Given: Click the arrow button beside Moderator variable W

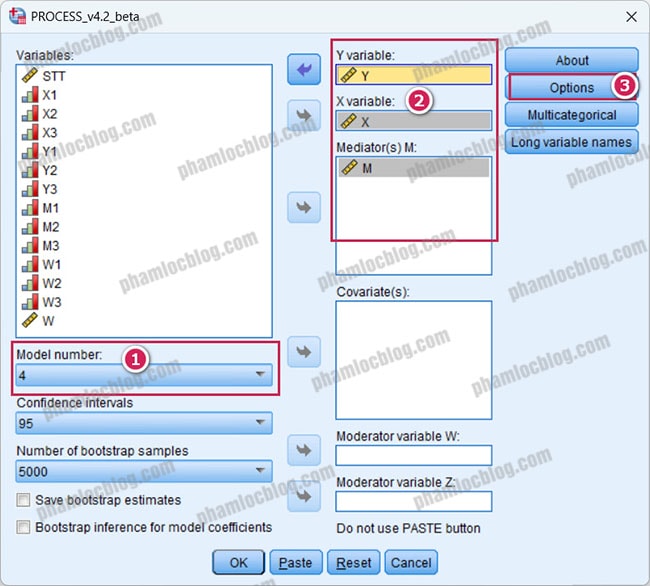Looking at the screenshot, I should 304,450.
